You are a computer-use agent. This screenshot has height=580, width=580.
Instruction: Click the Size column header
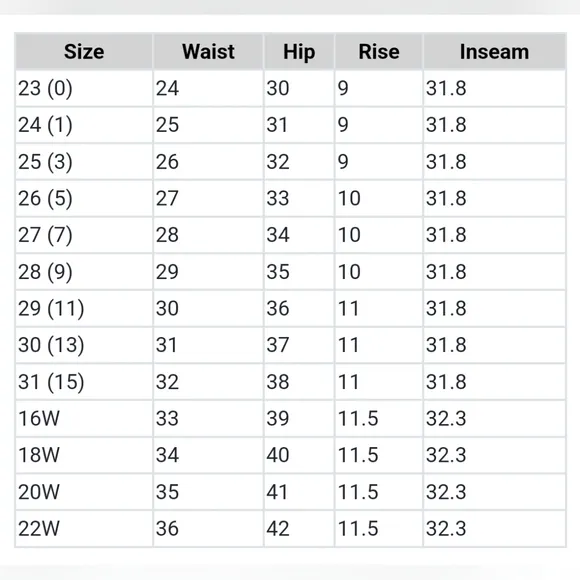coord(84,51)
